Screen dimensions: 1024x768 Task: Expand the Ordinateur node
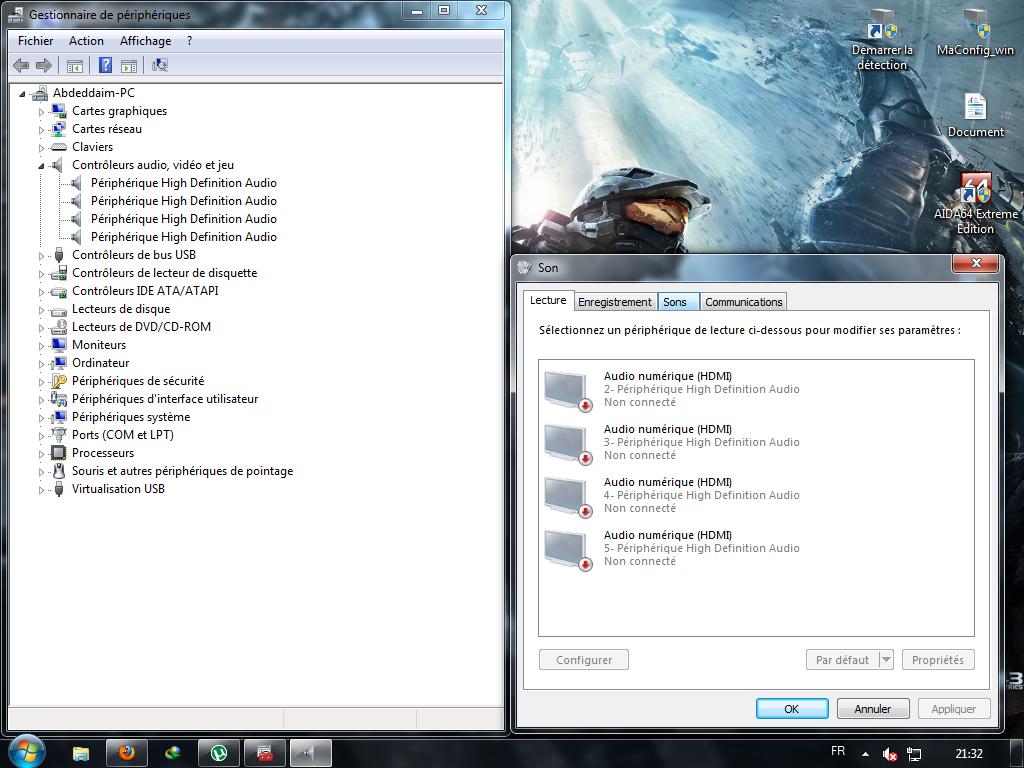point(41,364)
